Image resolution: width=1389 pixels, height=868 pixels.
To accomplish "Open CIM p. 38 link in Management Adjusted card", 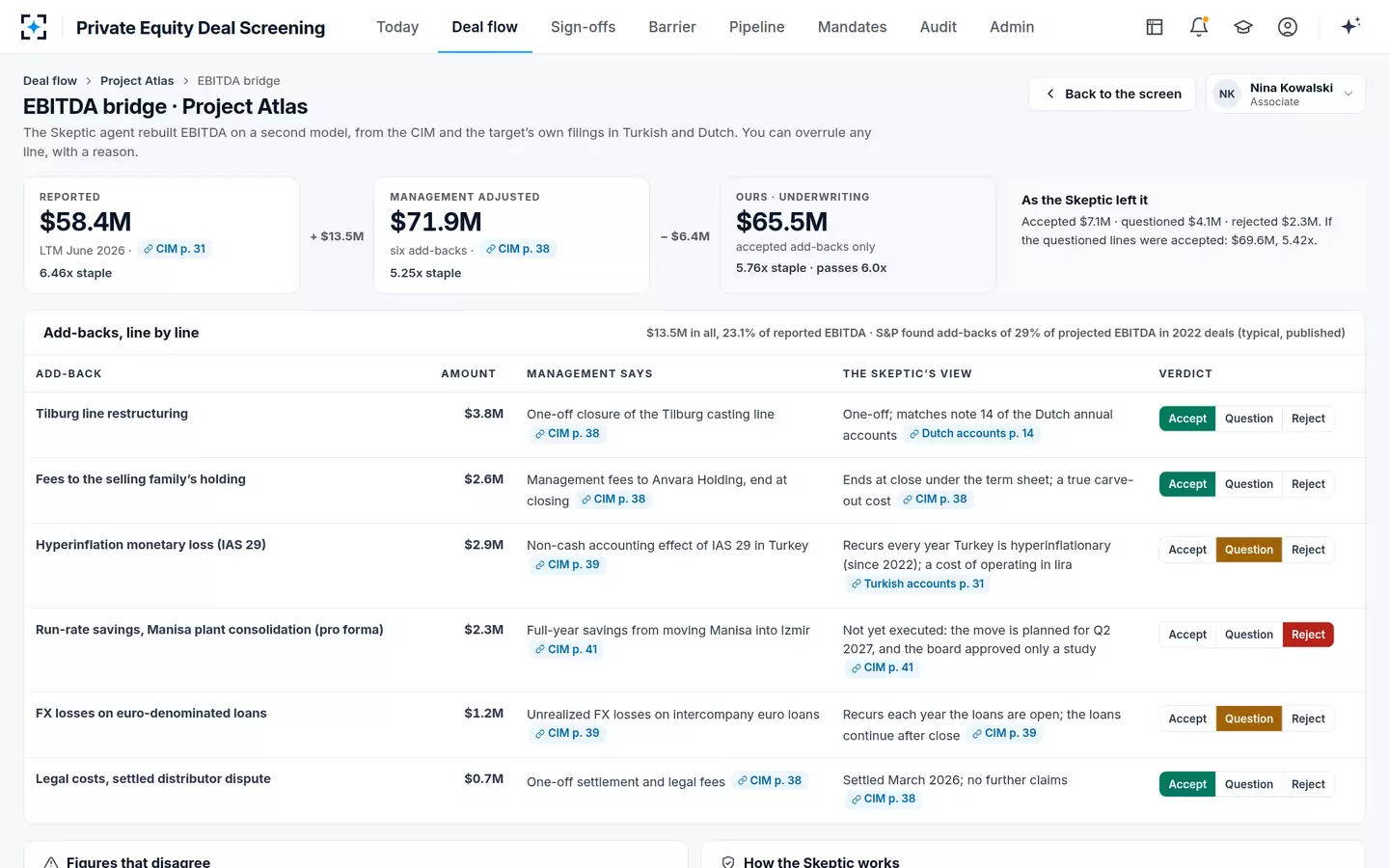I will (x=518, y=249).
